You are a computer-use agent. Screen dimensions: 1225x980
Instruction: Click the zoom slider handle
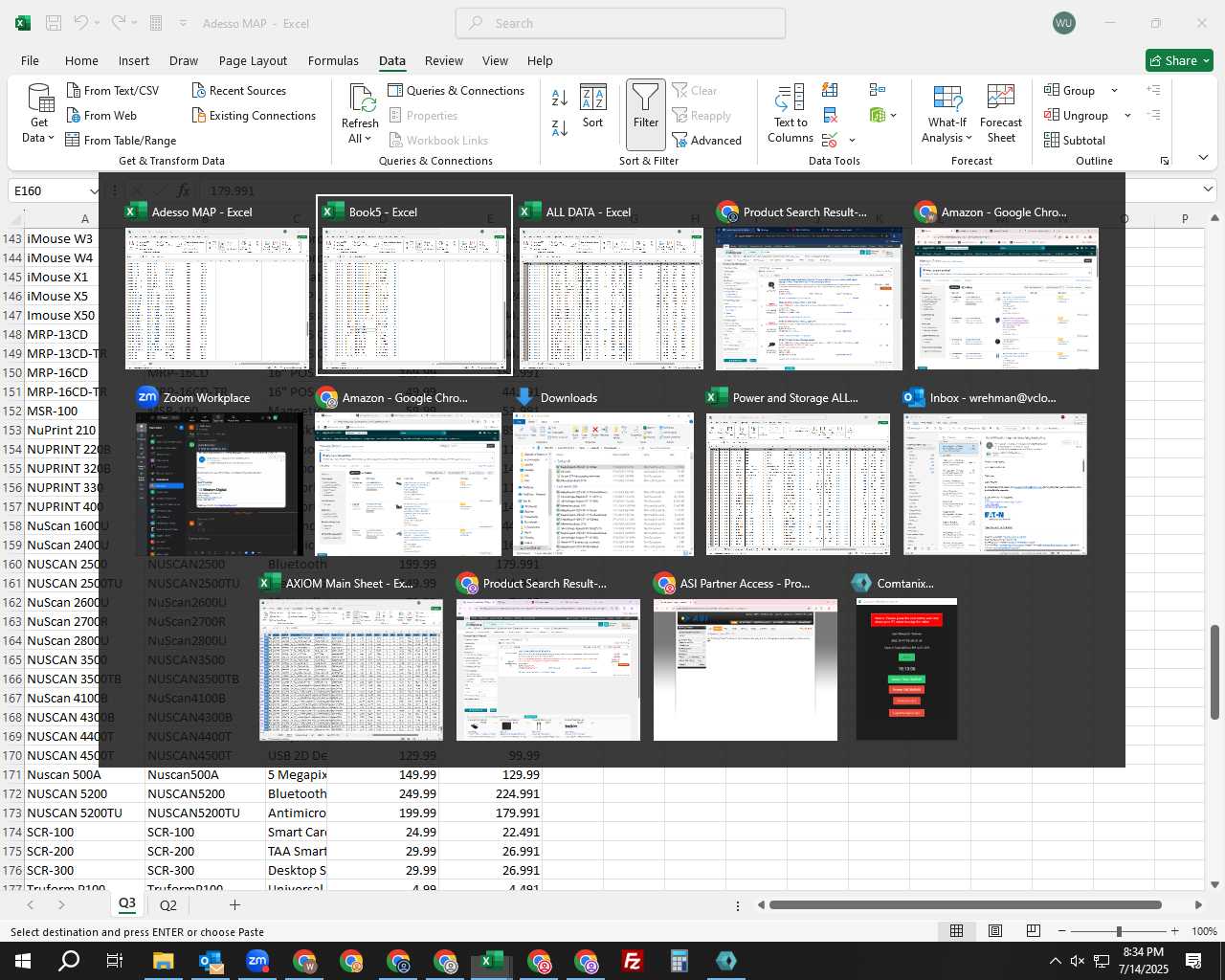click(1118, 931)
